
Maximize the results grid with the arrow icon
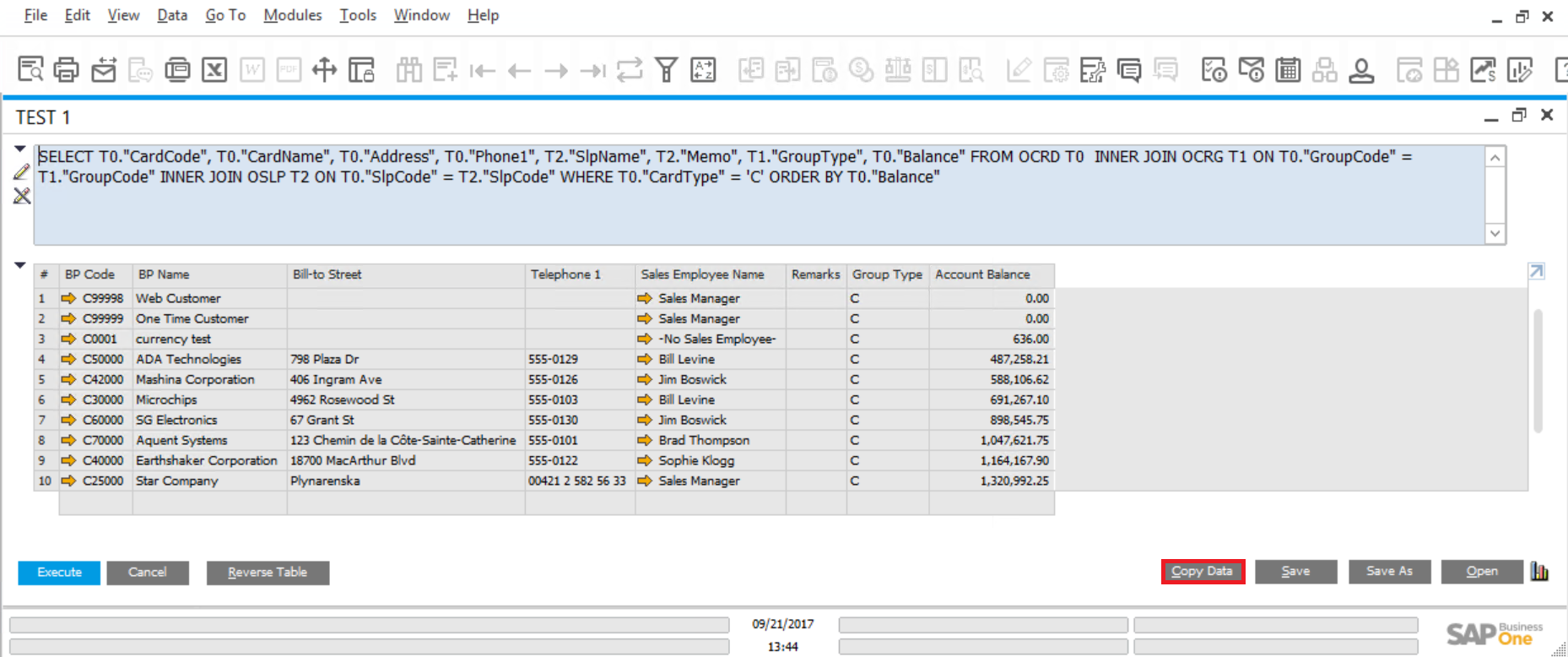tap(1536, 271)
